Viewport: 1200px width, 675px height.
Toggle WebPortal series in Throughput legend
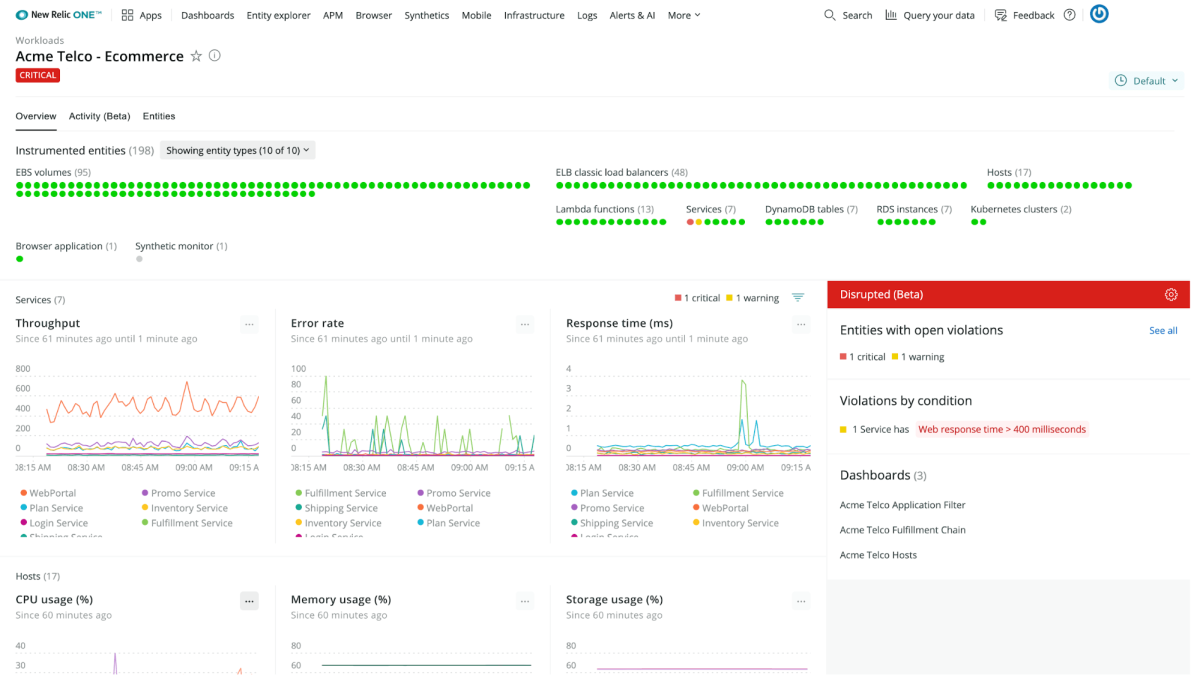coord(52,493)
